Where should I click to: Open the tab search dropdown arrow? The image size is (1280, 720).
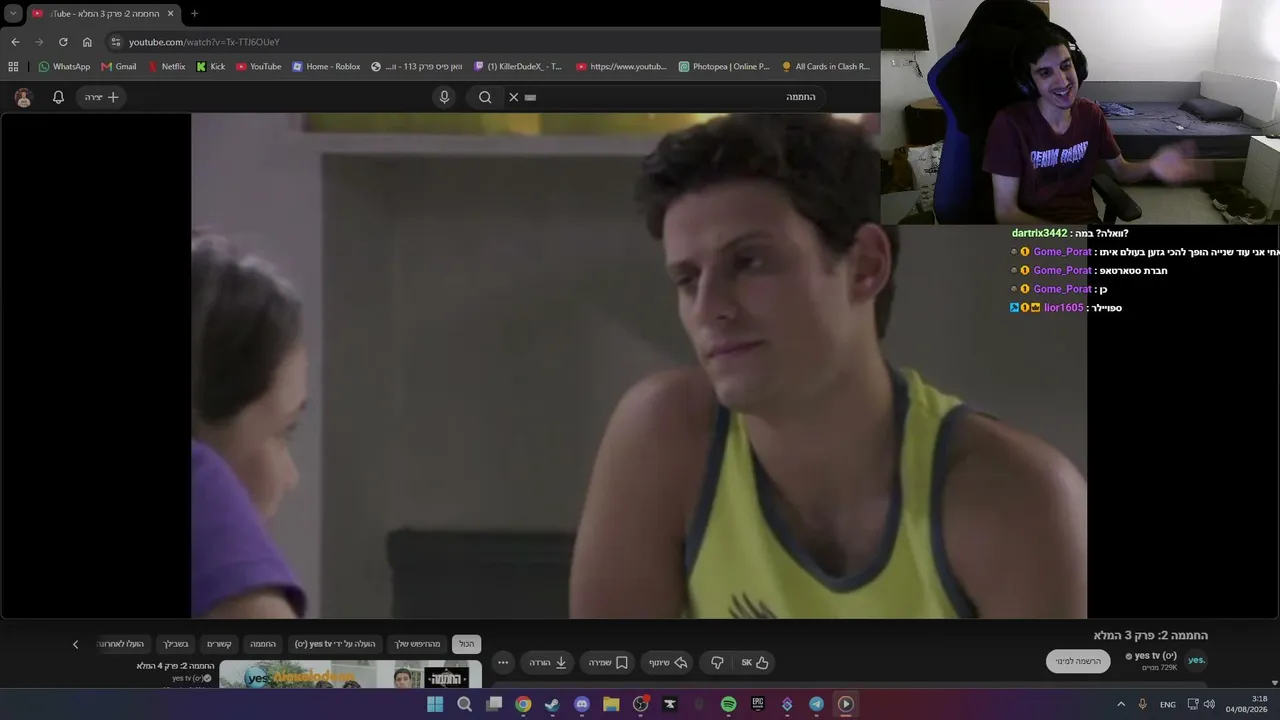13,14
